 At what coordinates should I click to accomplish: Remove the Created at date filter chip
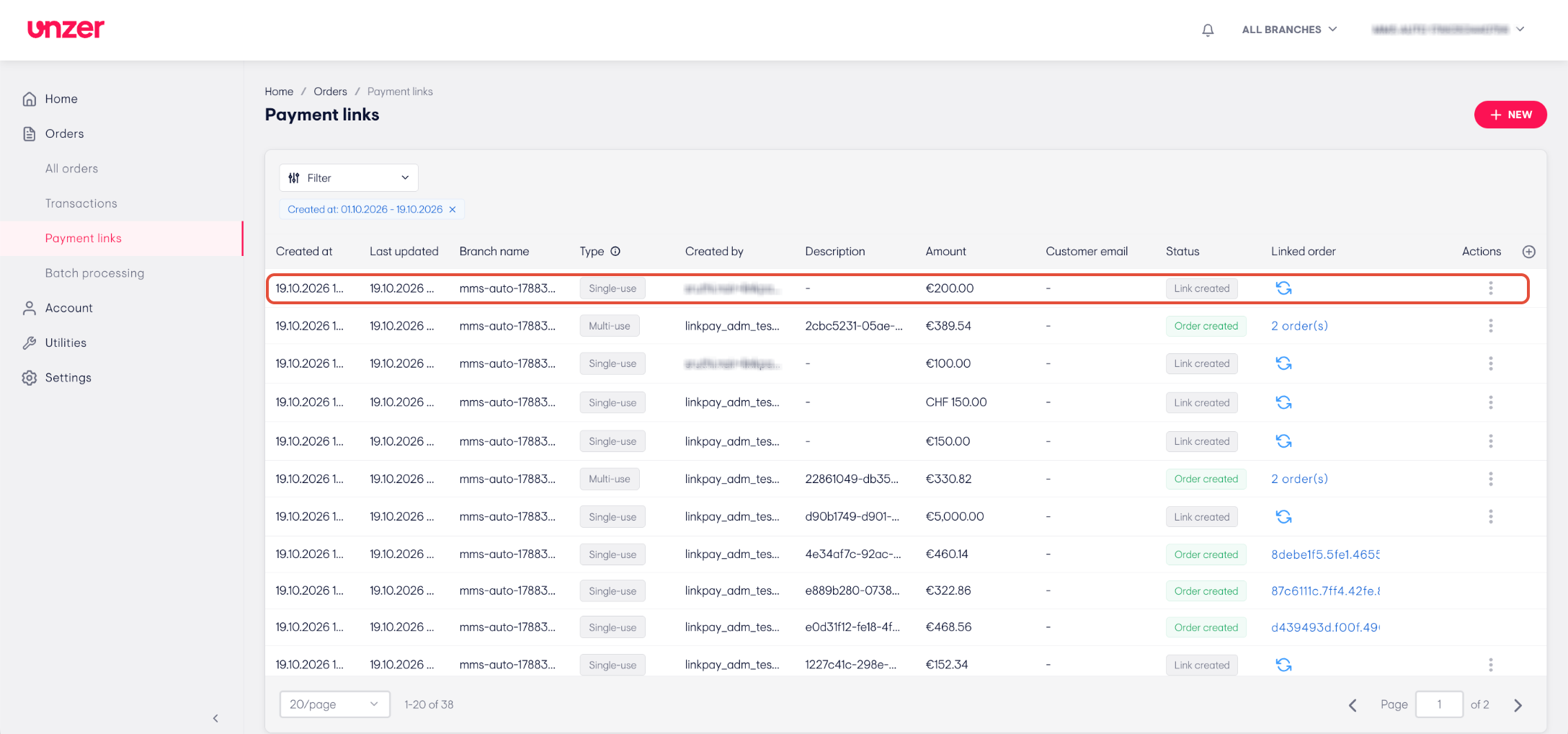pos(453,210)
